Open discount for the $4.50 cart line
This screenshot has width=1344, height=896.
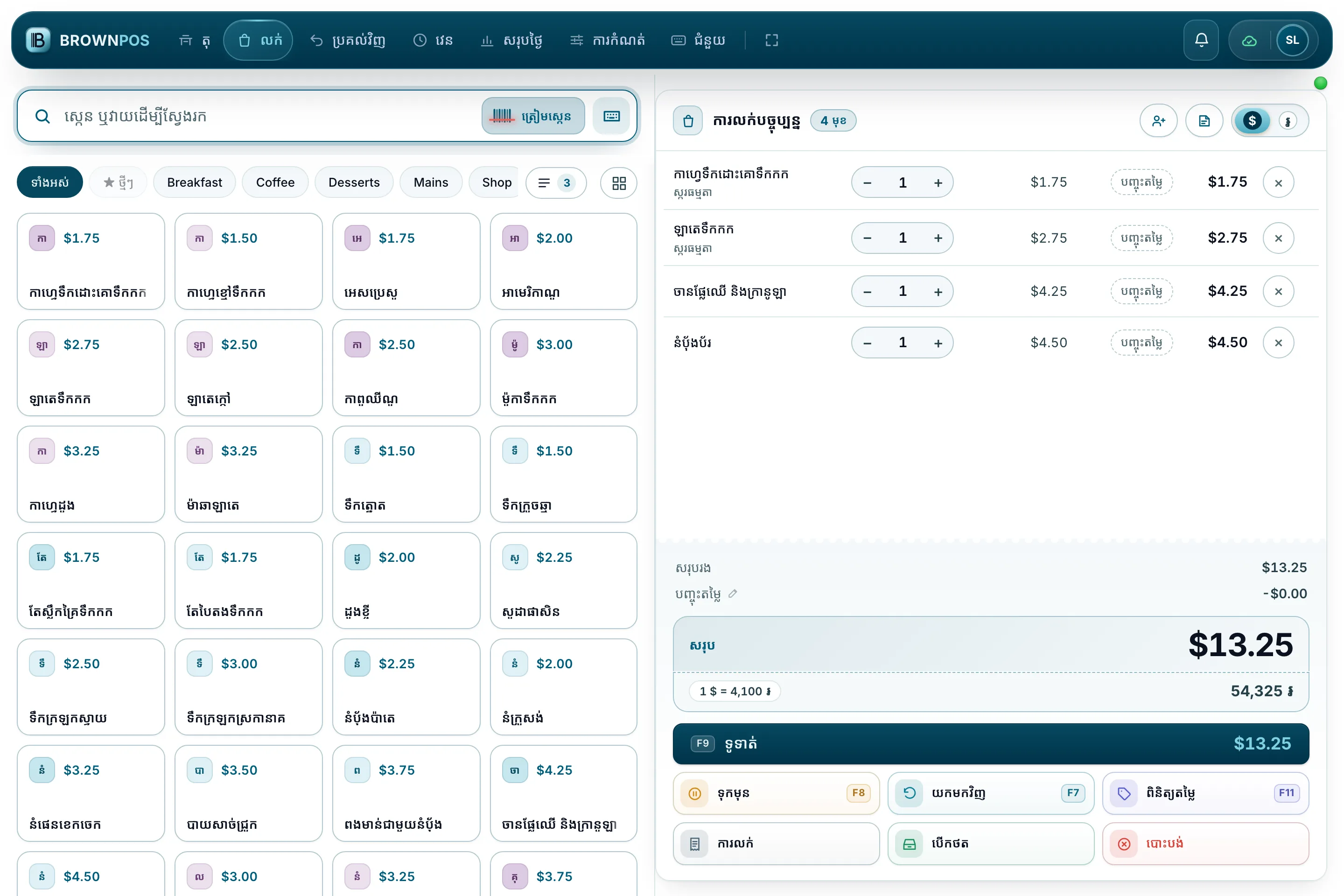click(x=1141, y=343)
